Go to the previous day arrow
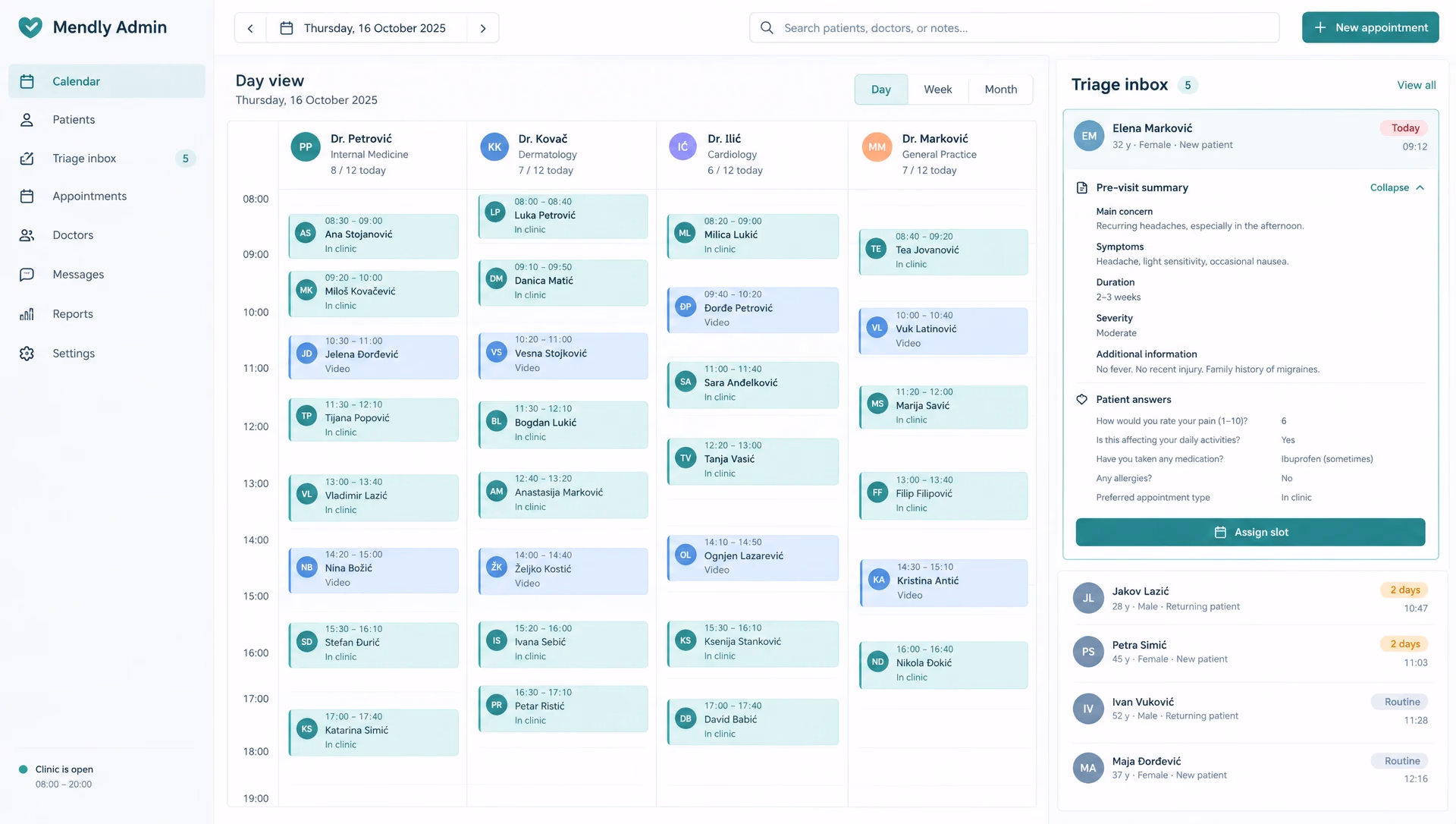This screenshot has height=824, width=1456. pyautogui.click(x=250, y=28)
